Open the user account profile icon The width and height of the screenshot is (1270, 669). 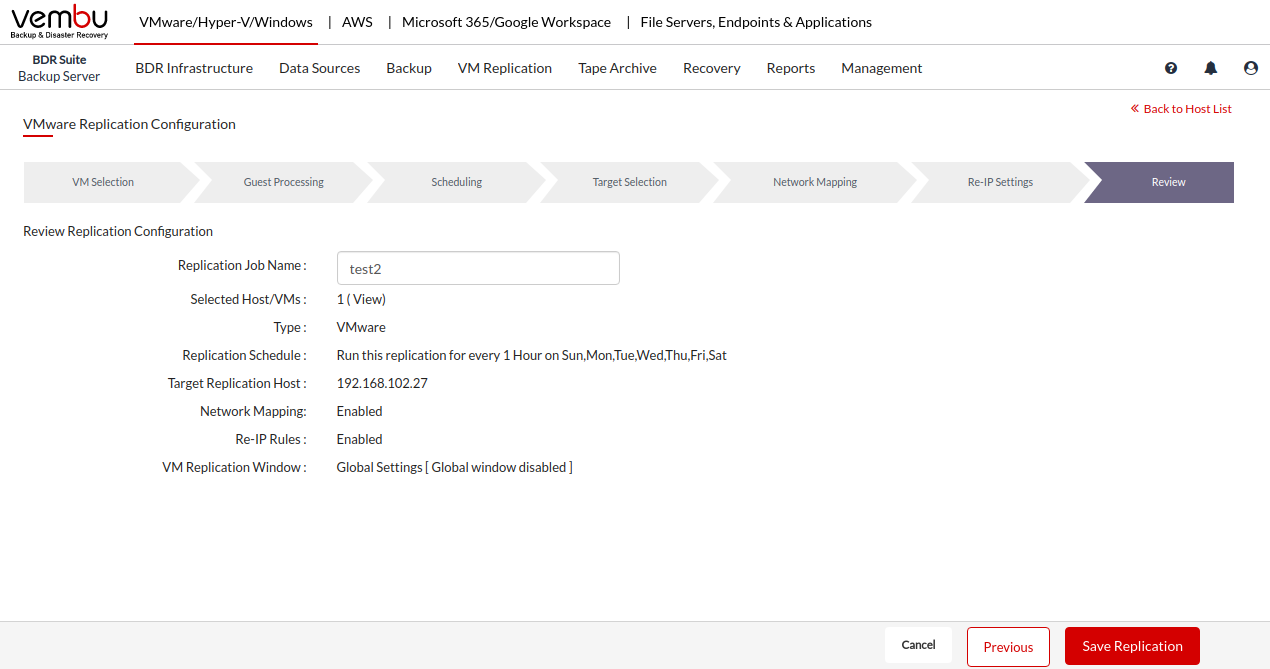pyautogui.click(x=1250, y=68)
